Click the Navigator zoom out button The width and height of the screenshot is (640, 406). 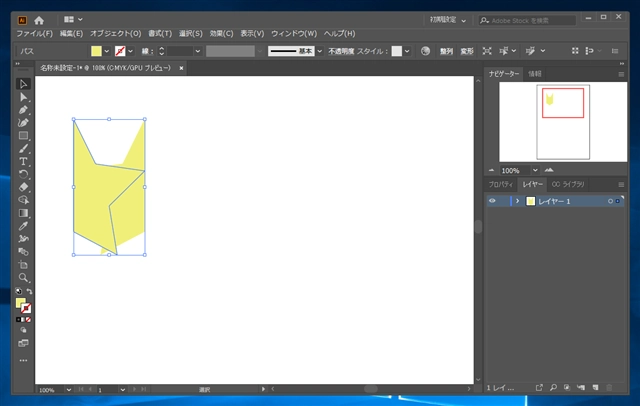click(491, 170)
